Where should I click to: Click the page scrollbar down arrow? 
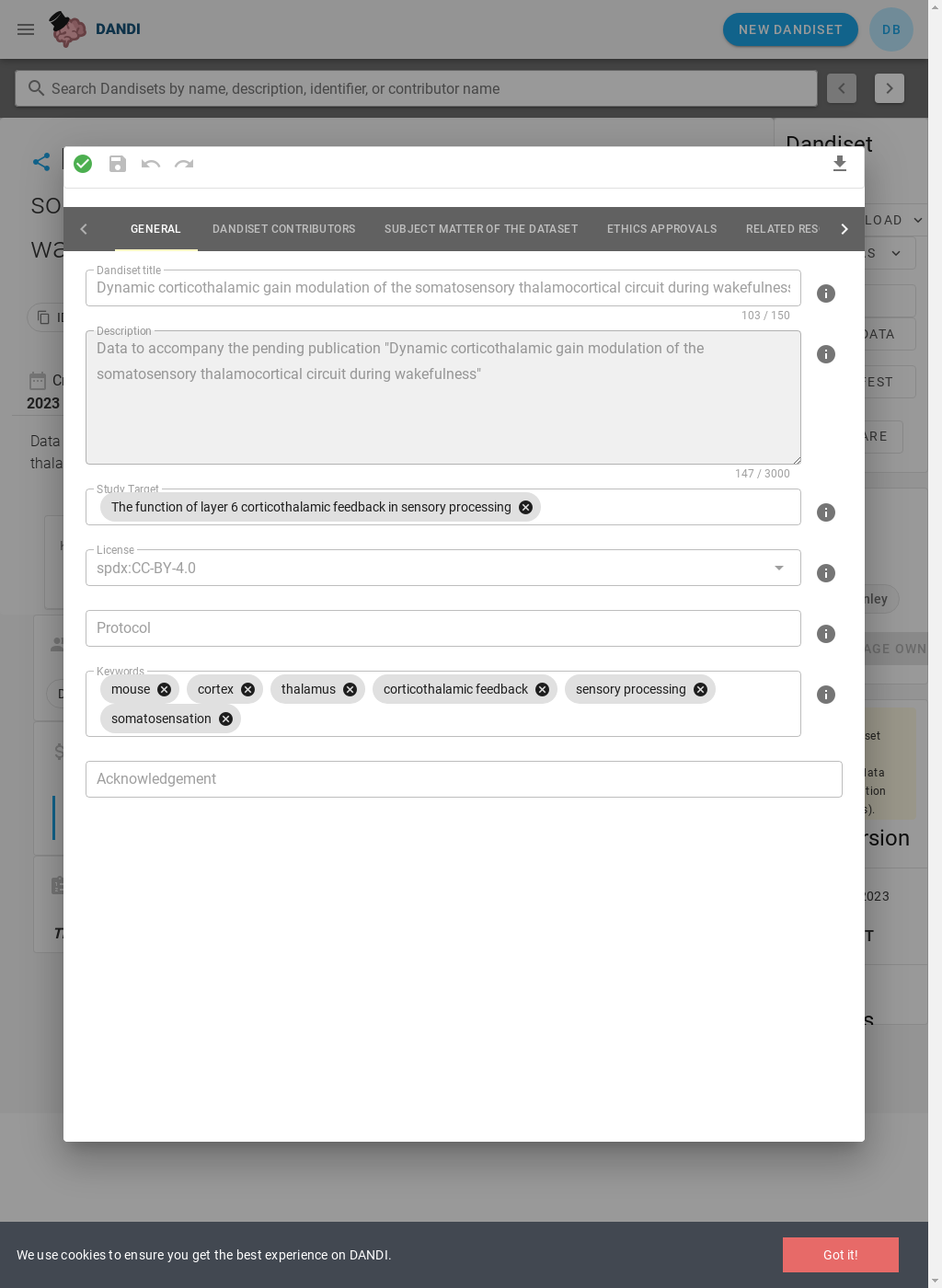pyautogui.click(x=935, y=1281)
